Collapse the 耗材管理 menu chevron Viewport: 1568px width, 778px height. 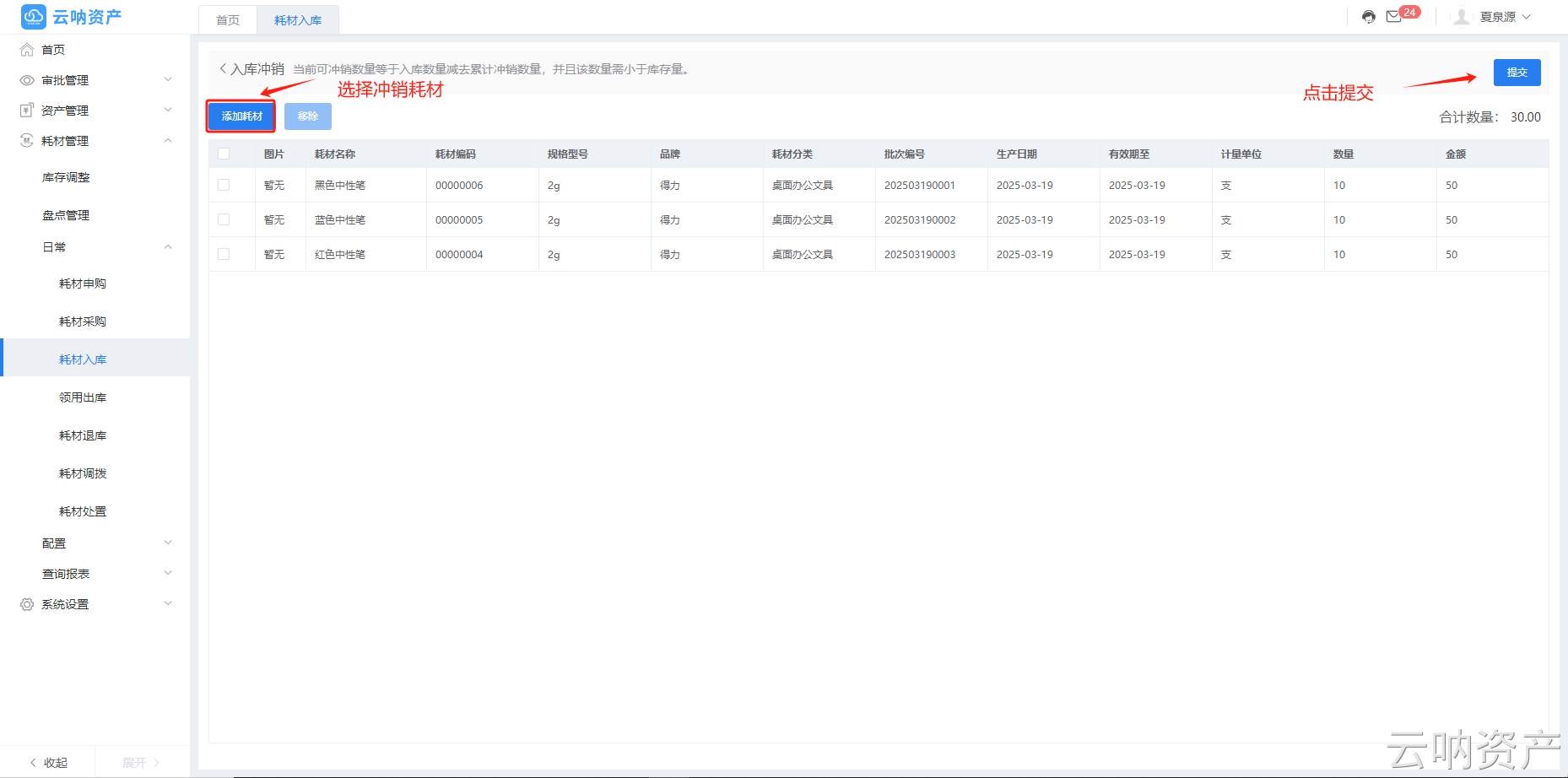click(168, 140)
